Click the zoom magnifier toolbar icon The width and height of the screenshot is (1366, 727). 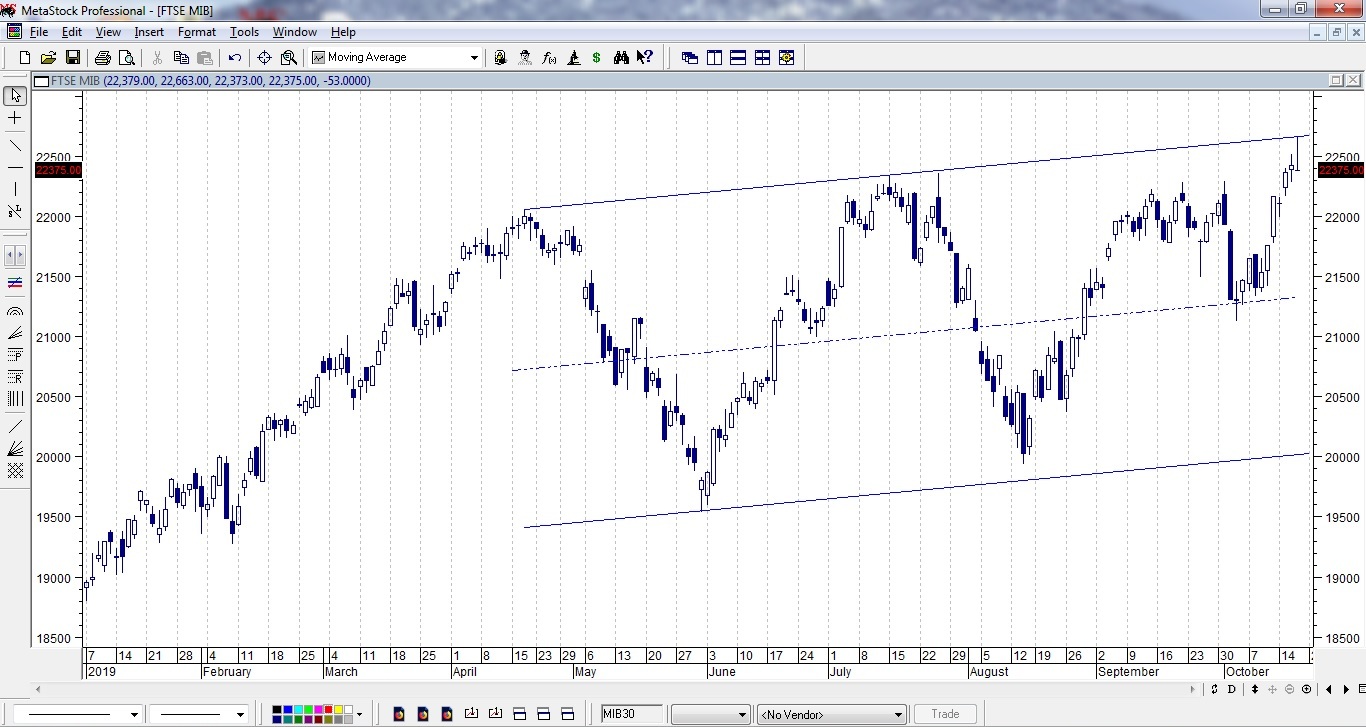pos(289,58)
